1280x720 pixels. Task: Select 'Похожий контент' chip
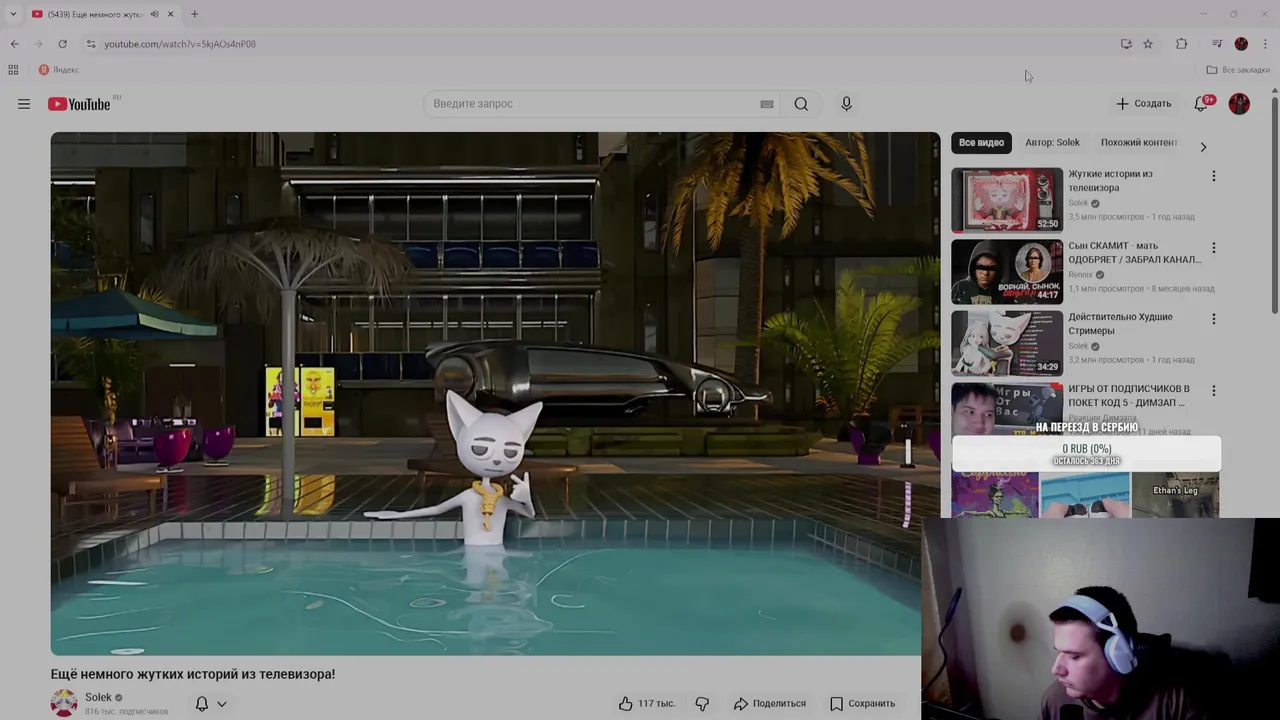(1139, 143)
